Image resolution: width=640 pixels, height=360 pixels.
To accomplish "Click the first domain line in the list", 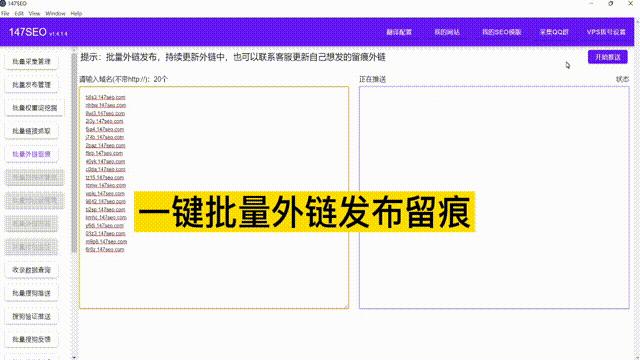I will (x=105, y=97).
